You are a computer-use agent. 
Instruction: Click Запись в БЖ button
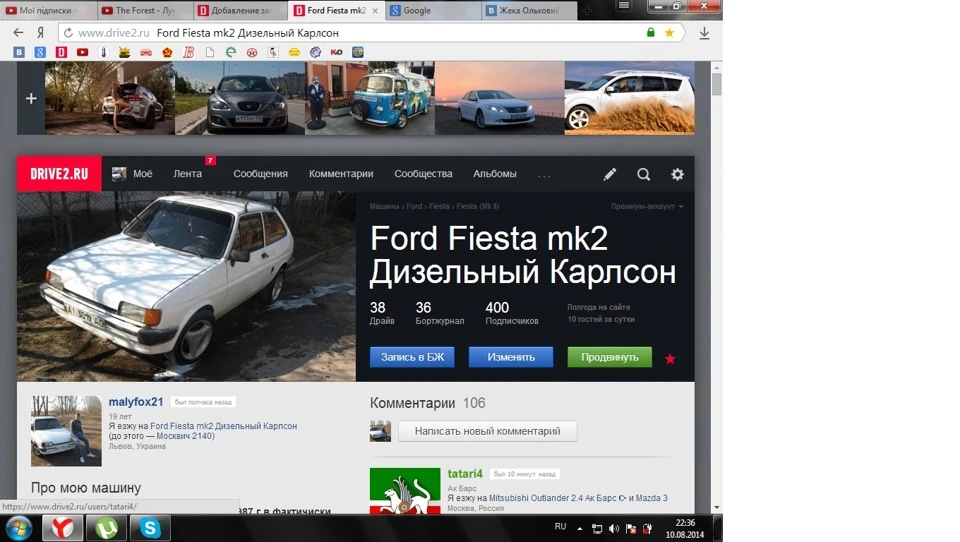click(412, 357)
